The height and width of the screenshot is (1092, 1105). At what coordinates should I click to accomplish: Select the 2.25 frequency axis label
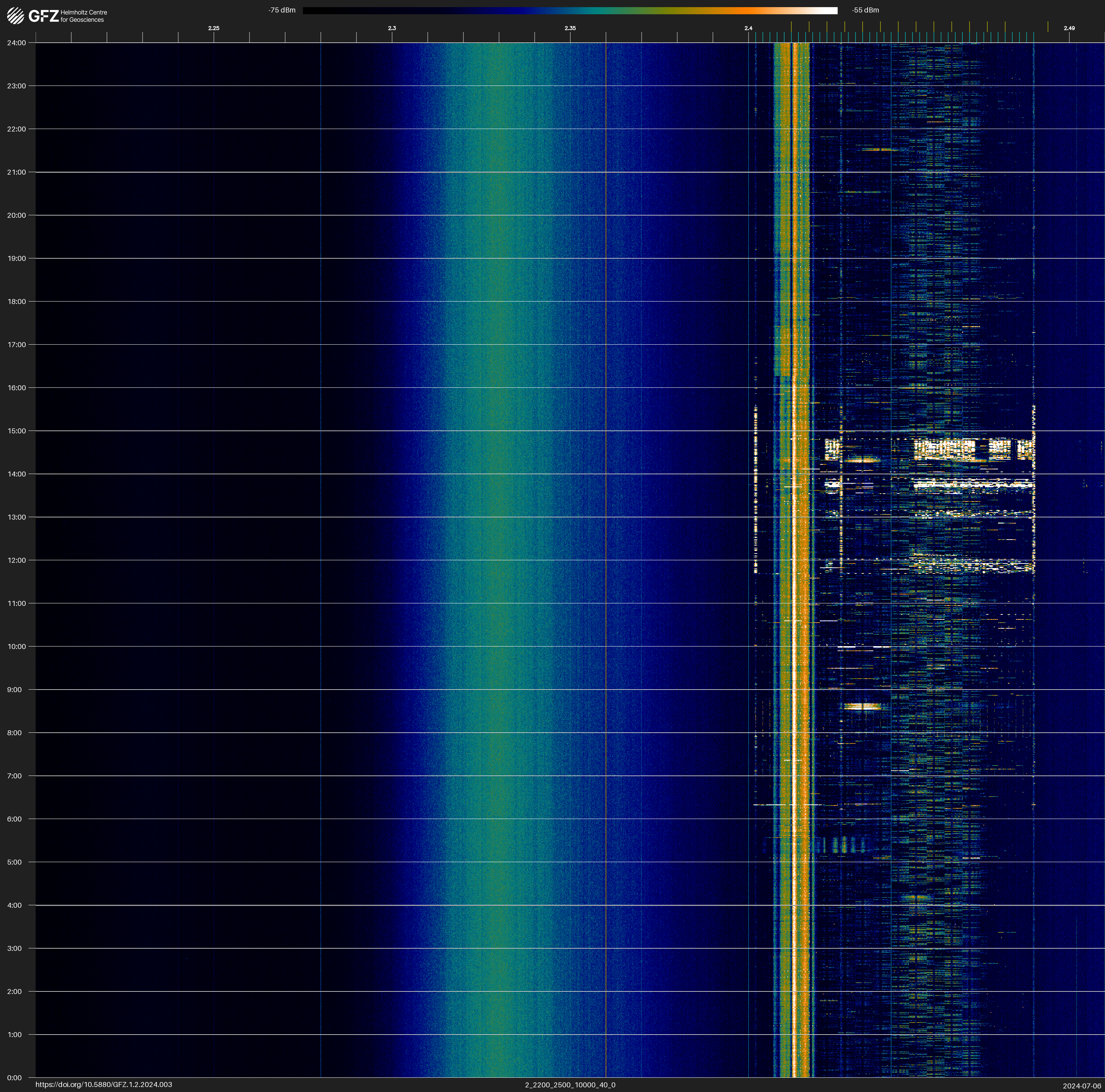[213, 28]
